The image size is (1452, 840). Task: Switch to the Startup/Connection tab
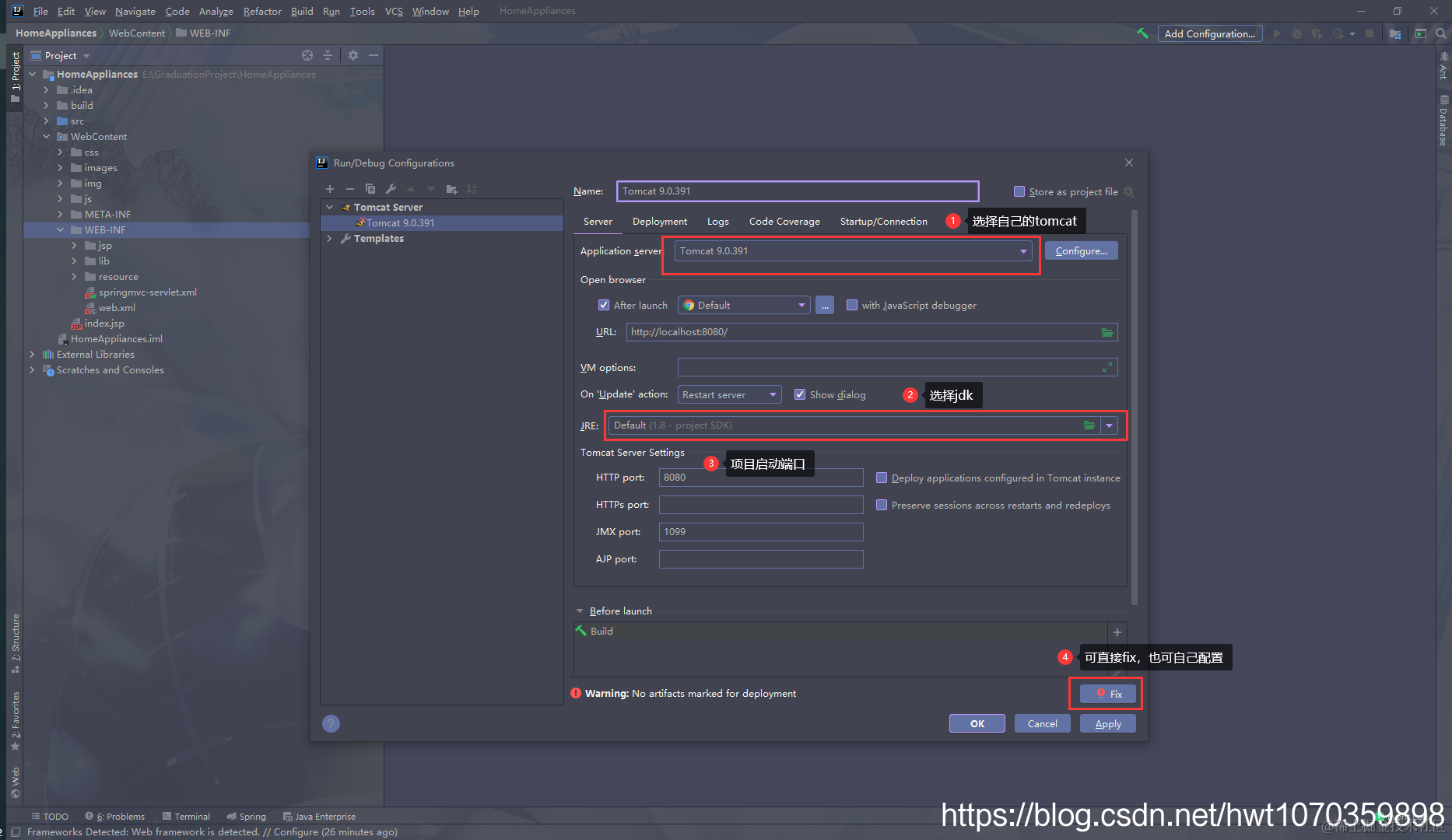(x=884, y=222)
